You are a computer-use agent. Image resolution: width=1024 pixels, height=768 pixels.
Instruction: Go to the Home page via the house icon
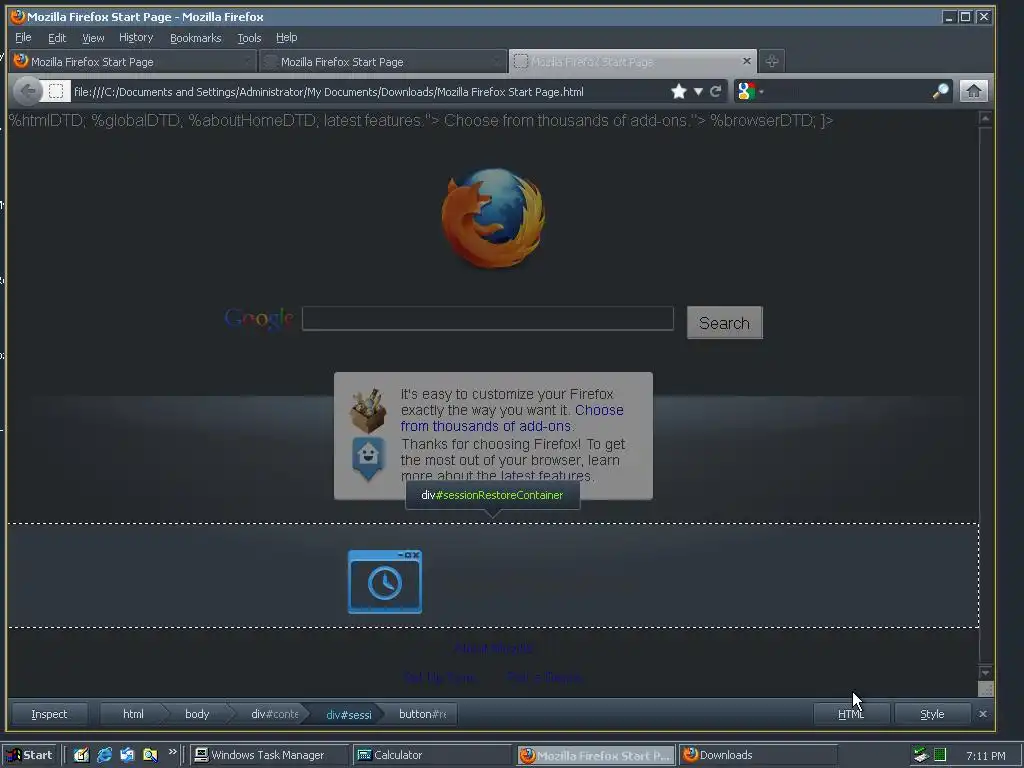click(973, 91)
